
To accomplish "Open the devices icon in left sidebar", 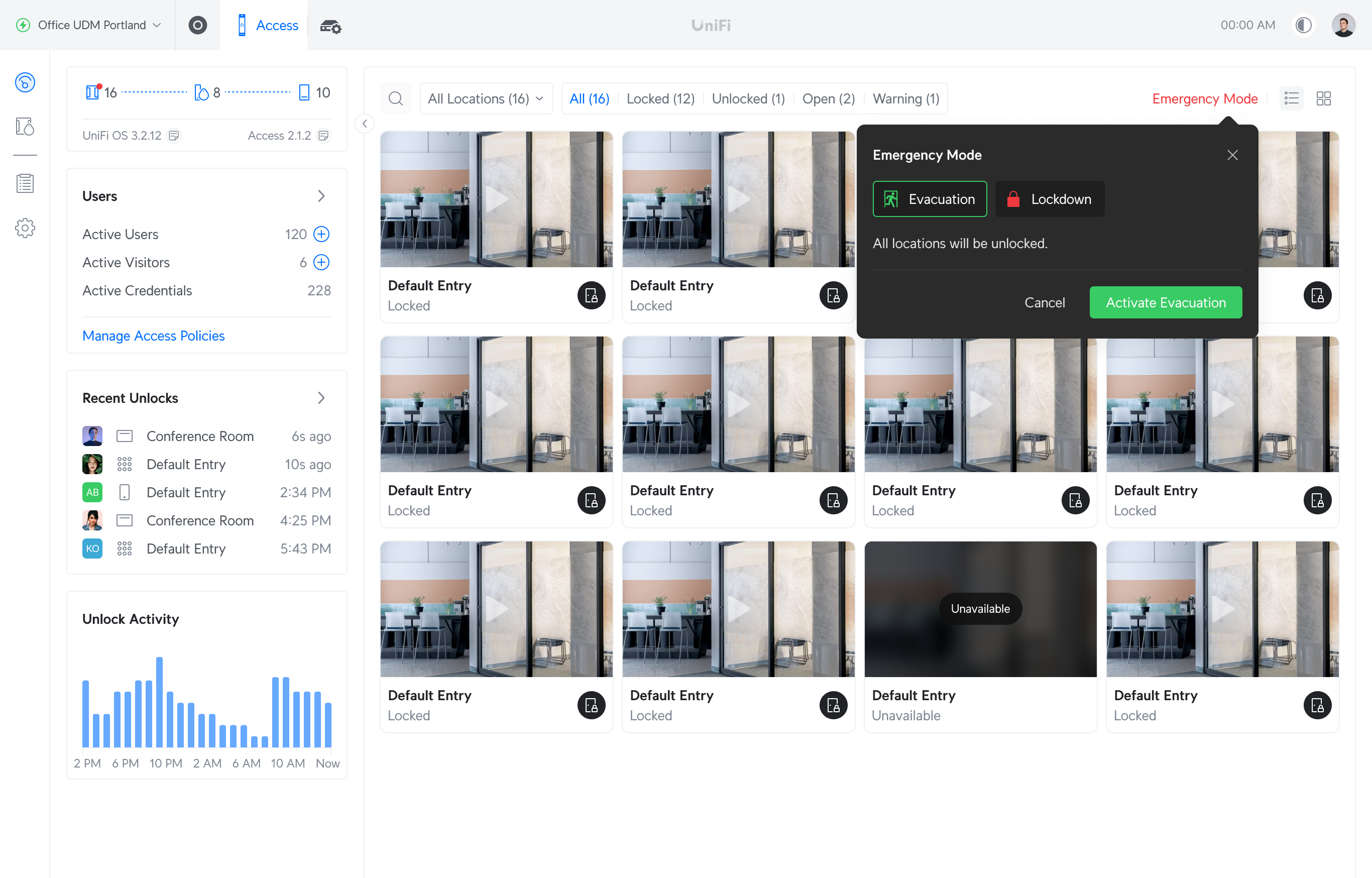I will click(x=25, y=126).
